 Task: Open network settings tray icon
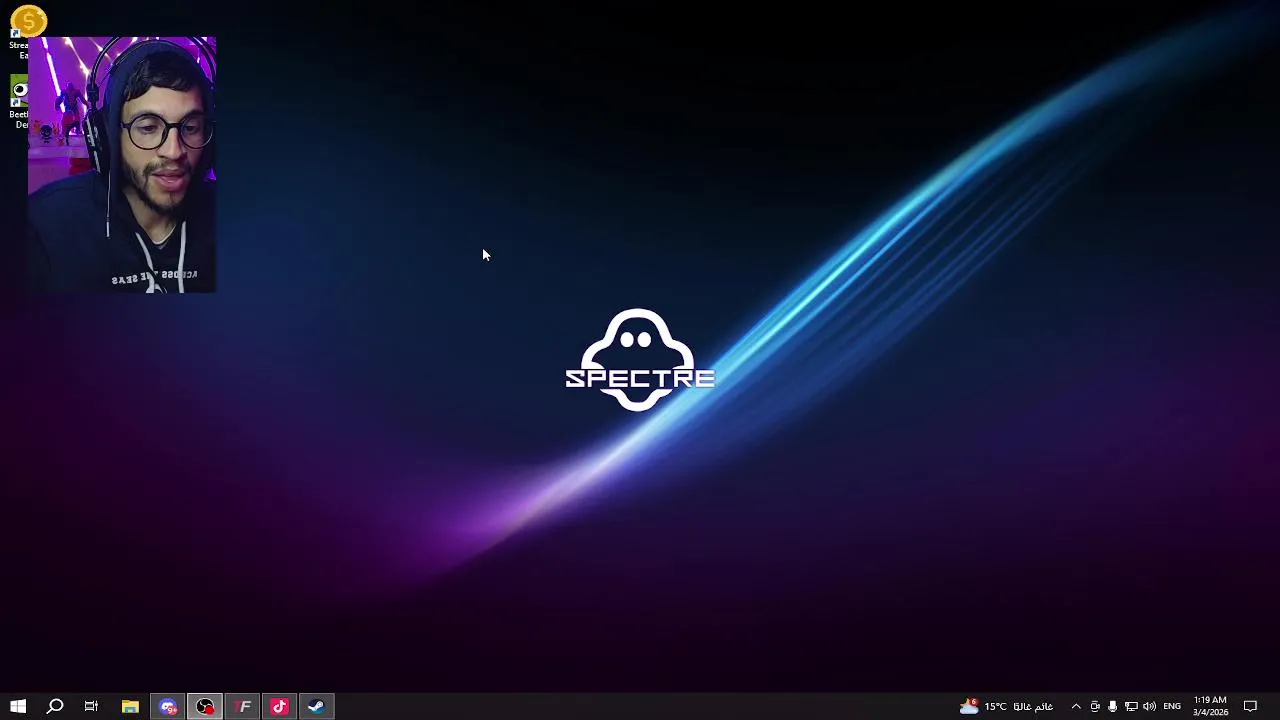click(1131, 707)
